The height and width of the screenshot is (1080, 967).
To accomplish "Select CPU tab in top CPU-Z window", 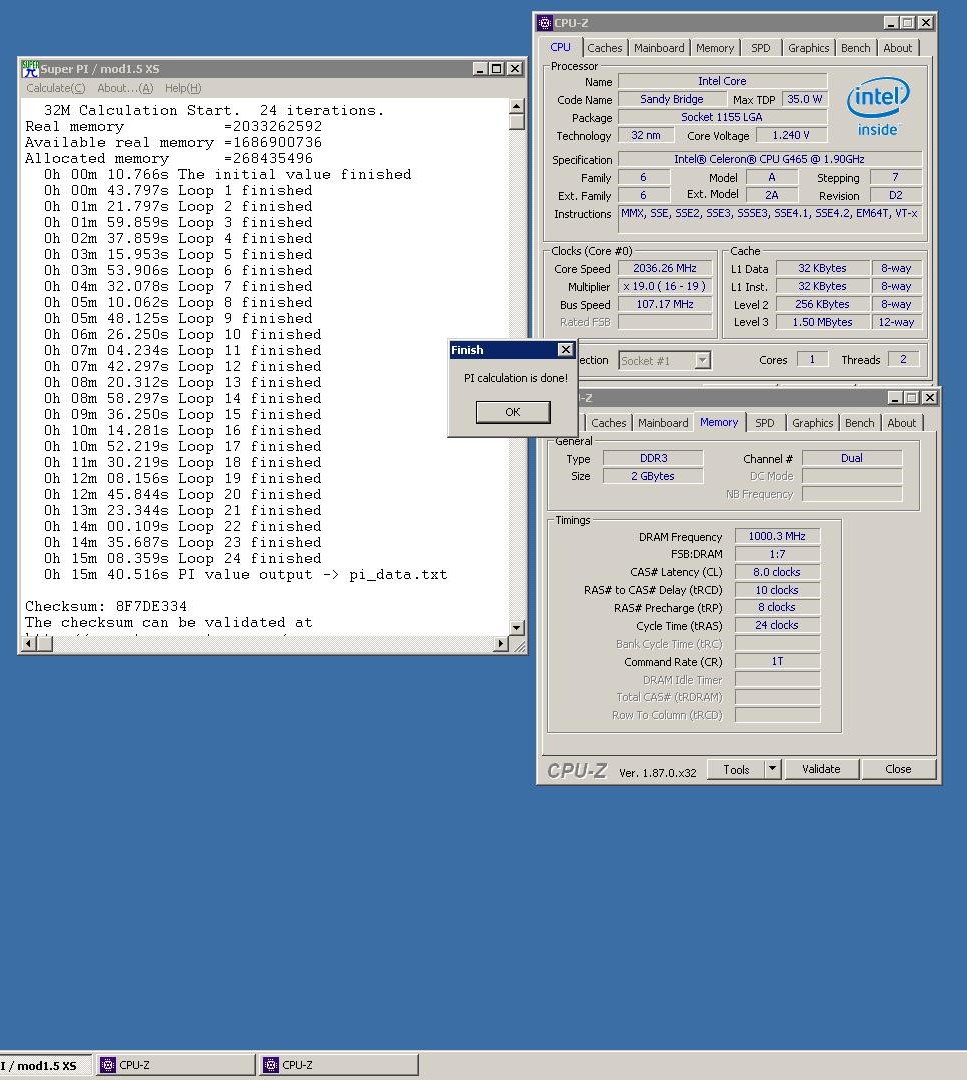I will [x=561, y=47].
